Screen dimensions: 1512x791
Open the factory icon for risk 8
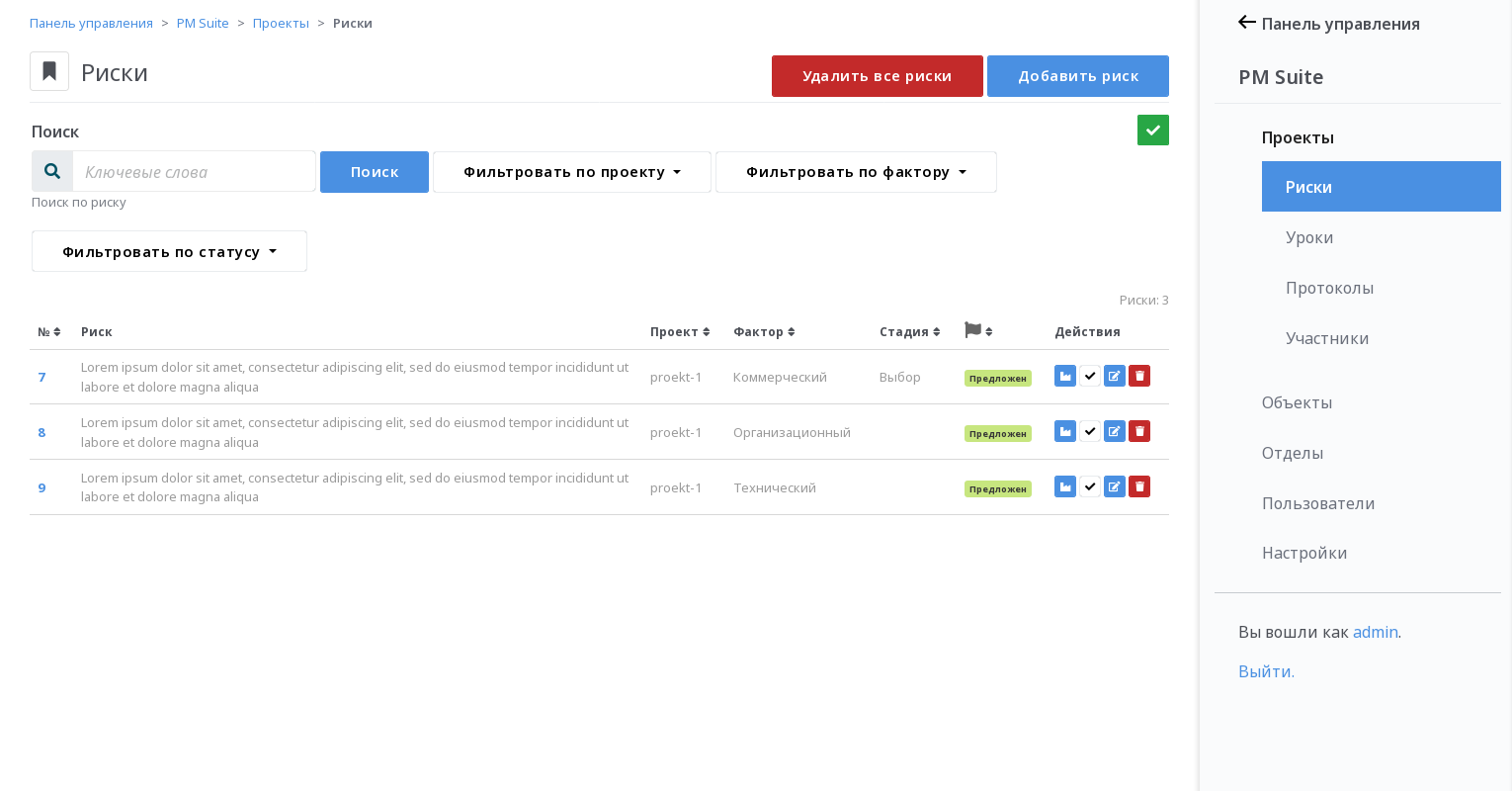pos(1065,431)
